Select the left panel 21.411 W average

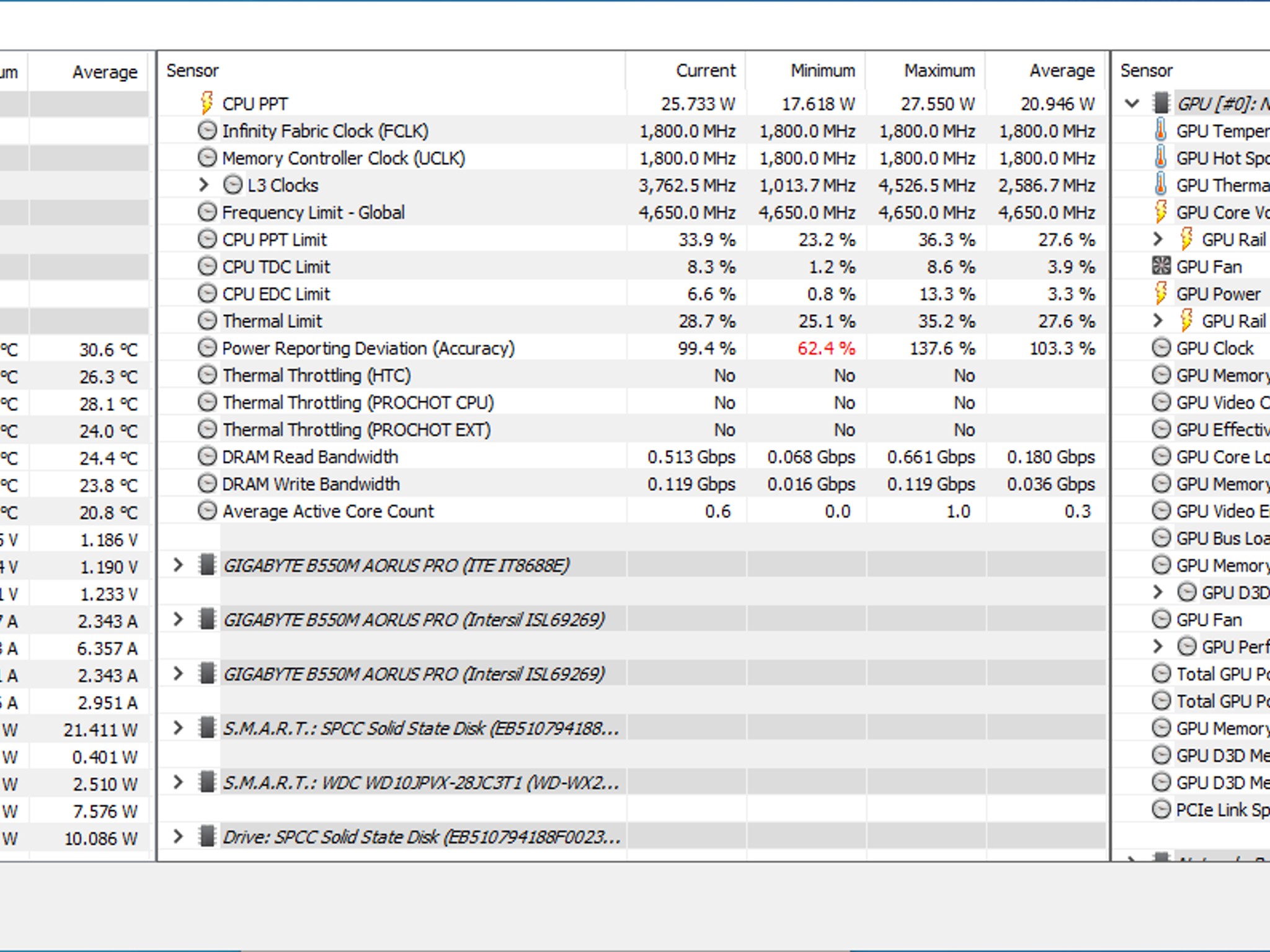coord(100,730)
